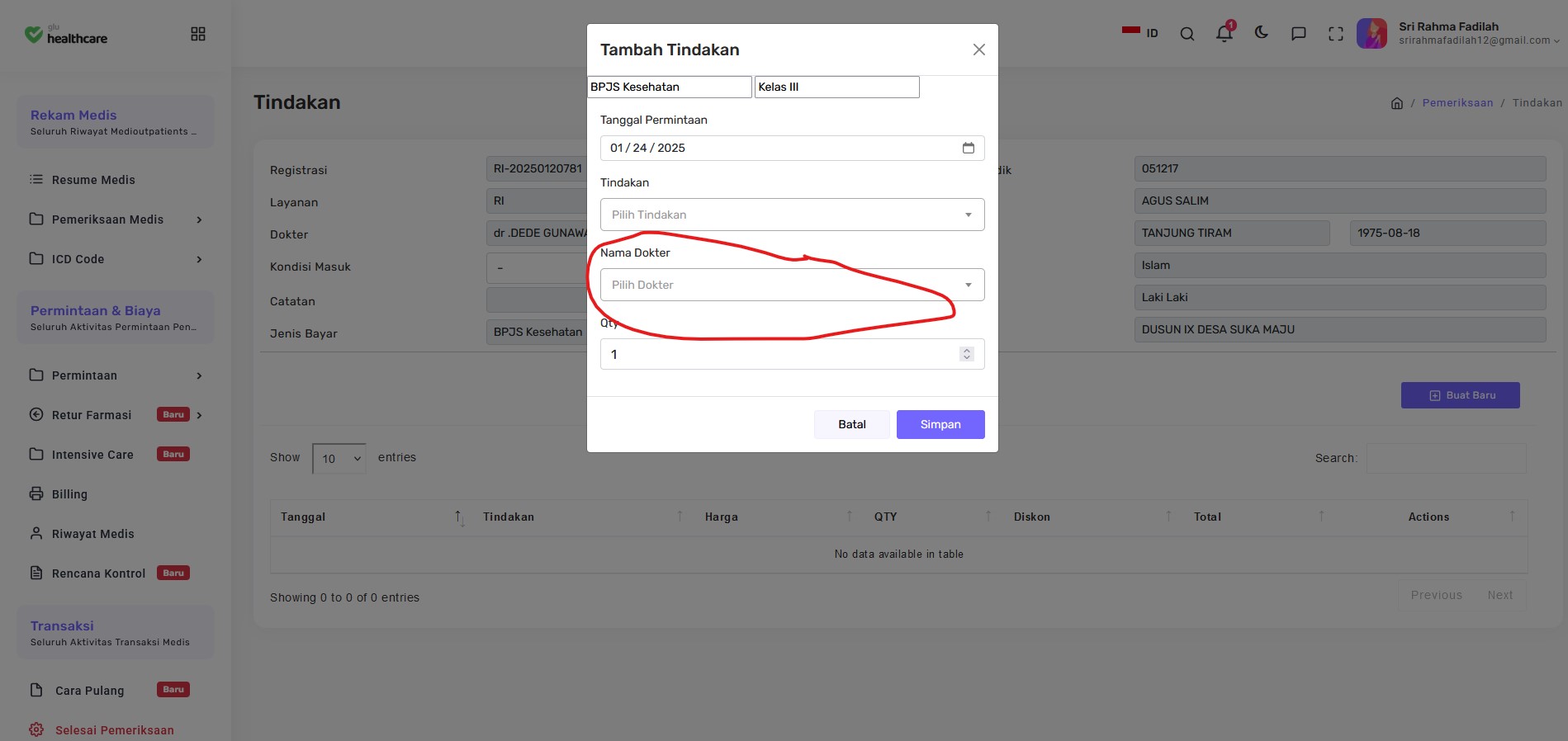Sort table by QTY column
The height and width of the screenshot is (741, 1568).
934,517
